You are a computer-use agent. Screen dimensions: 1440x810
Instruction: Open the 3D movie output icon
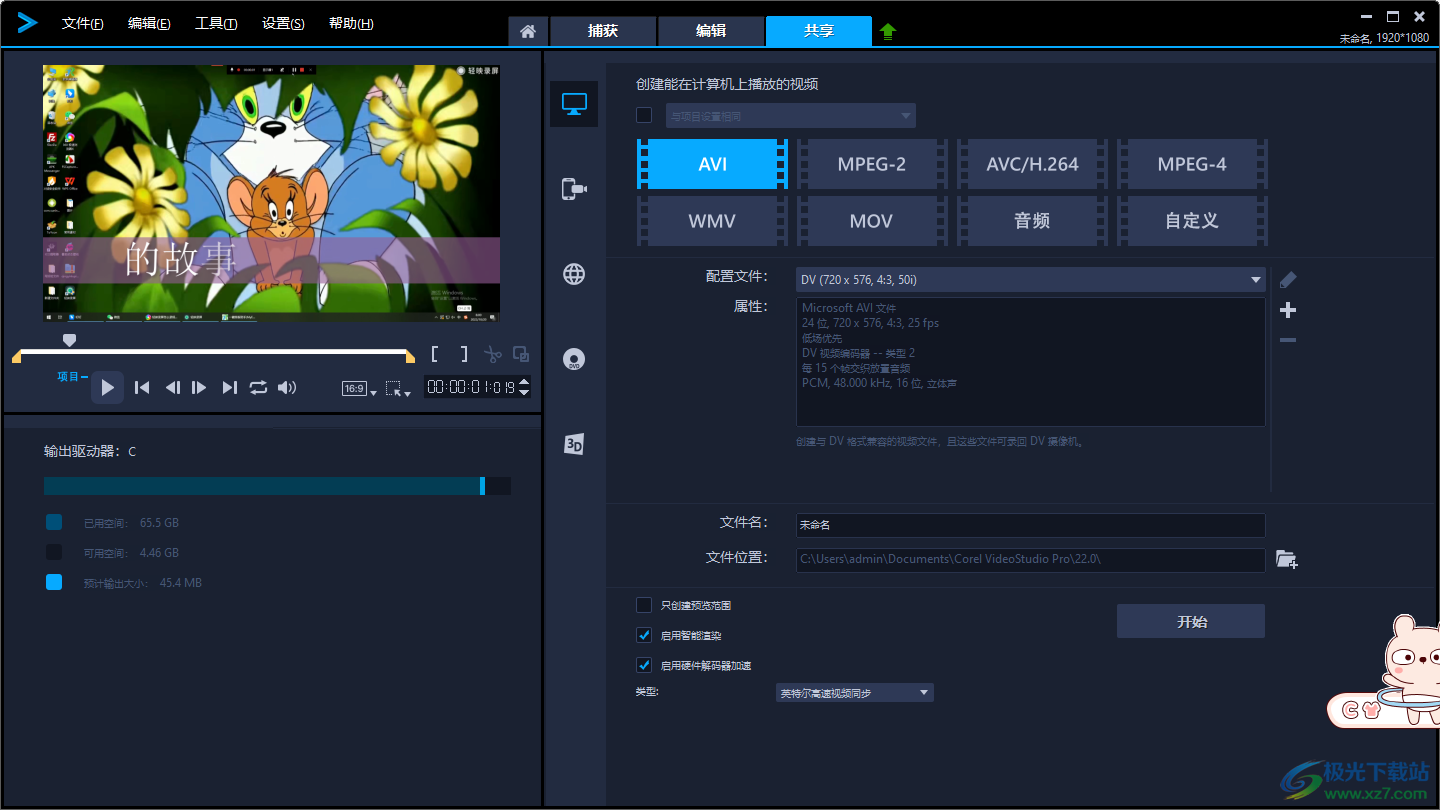(x=574, y=445)
